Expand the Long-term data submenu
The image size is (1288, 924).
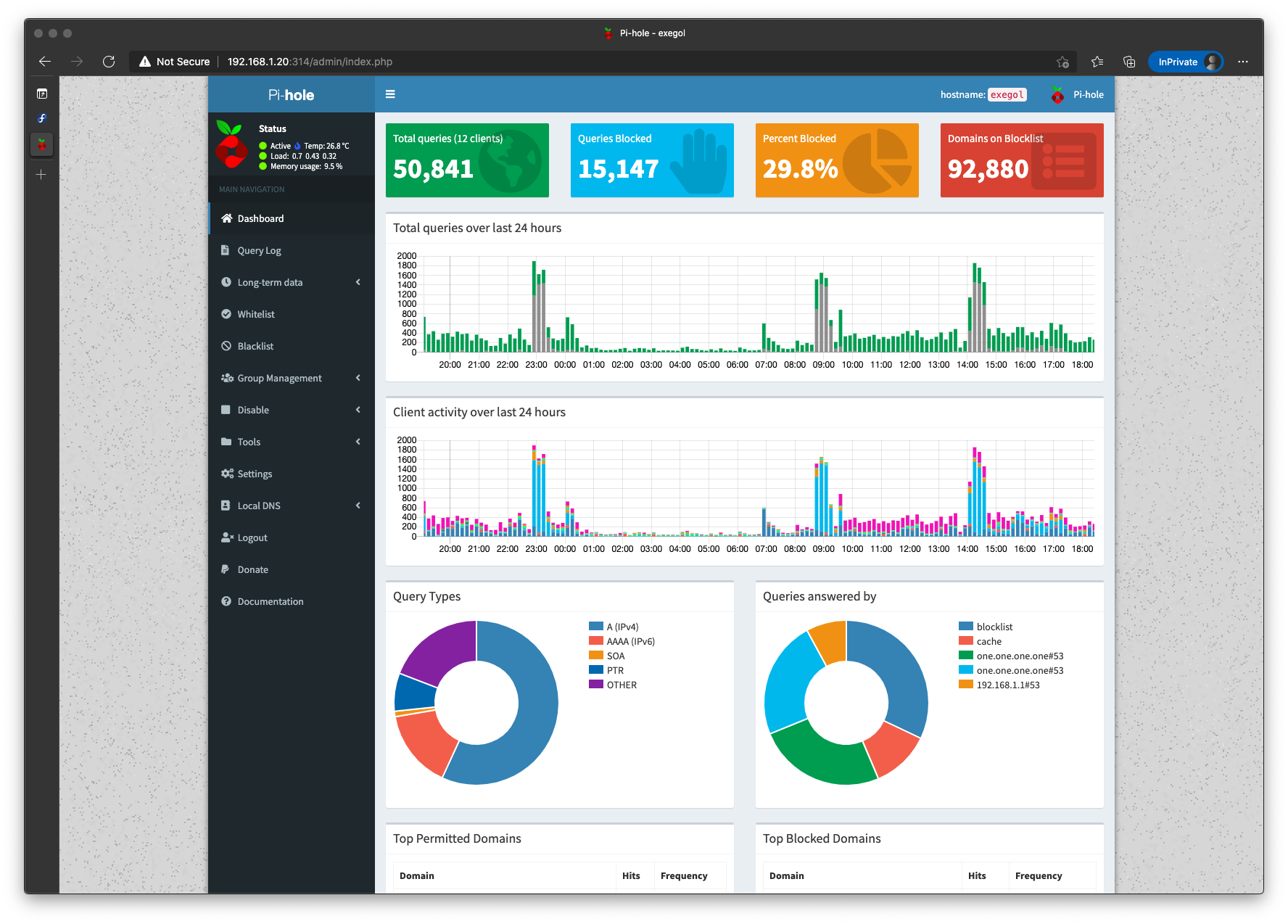click(292, 282)
